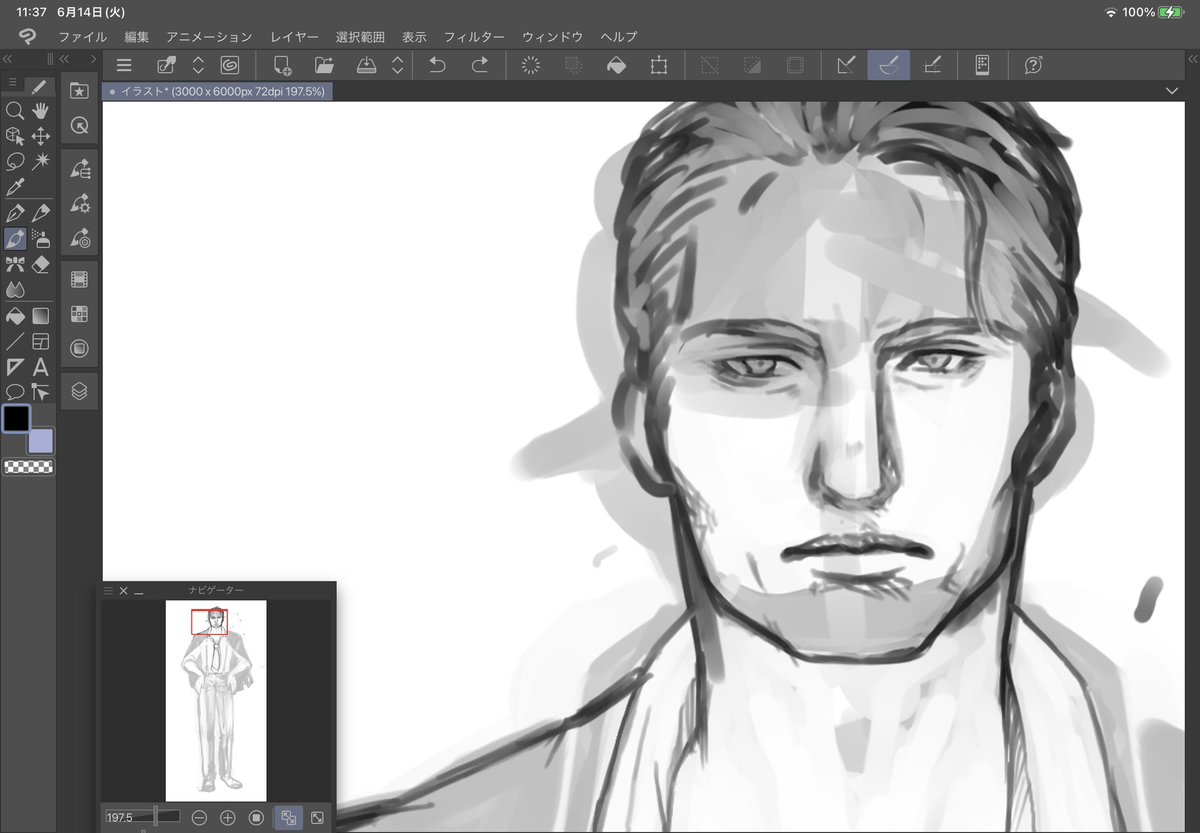Open the 編集 menu
1200x833 pixels.
point(137,37)
